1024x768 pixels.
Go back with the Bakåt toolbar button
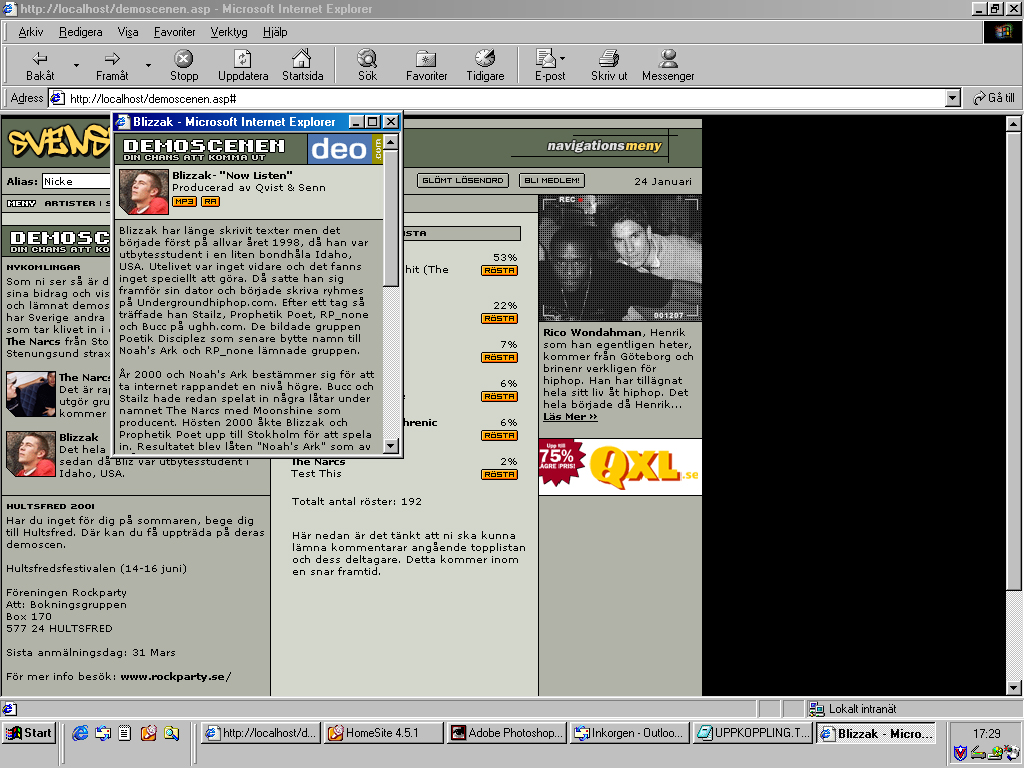pos(40,65)
